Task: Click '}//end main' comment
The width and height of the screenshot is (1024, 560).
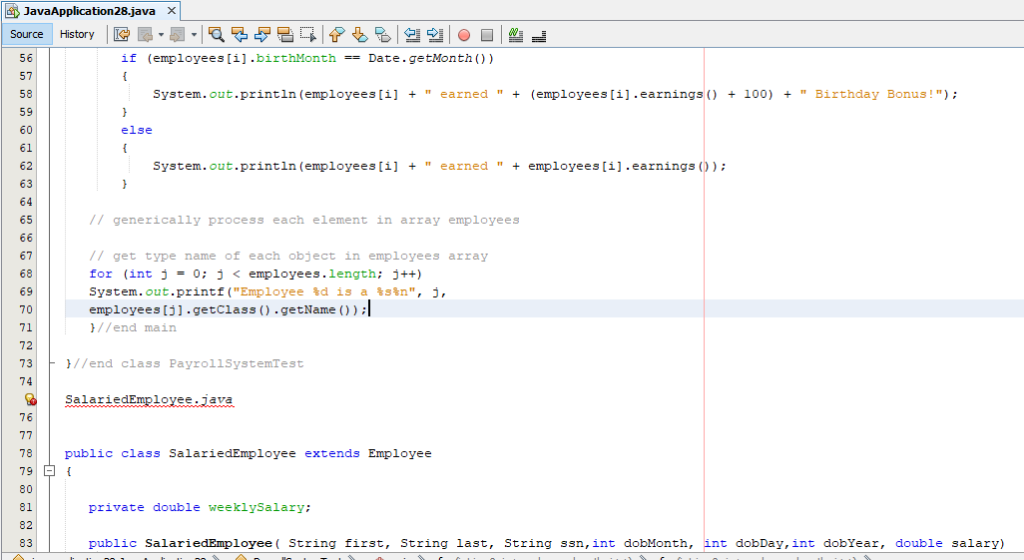Action: [133, 328]
